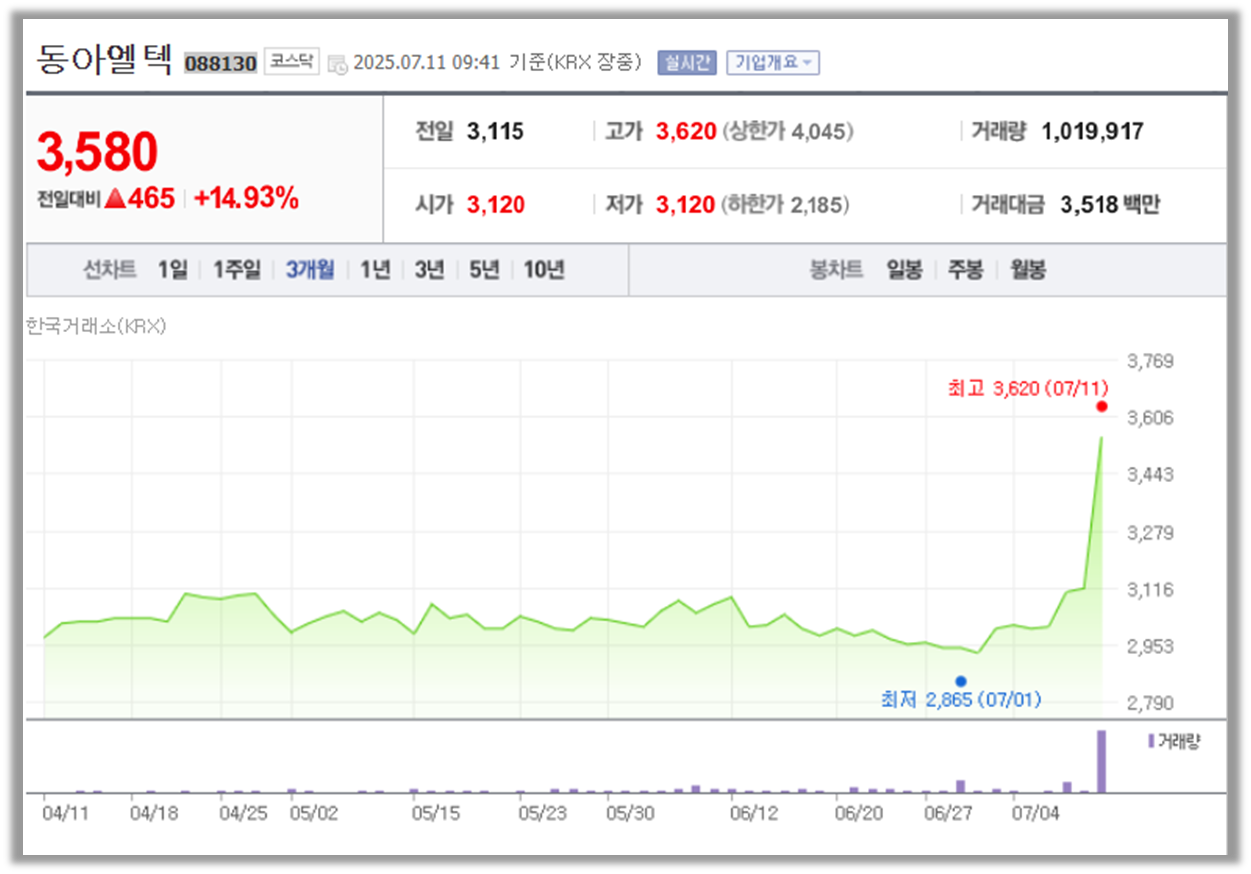Image resolution: width=1251 pixels, height=874 pixels.
Task: Click the red highest-price dot
Action: (x=1101, y=406)
